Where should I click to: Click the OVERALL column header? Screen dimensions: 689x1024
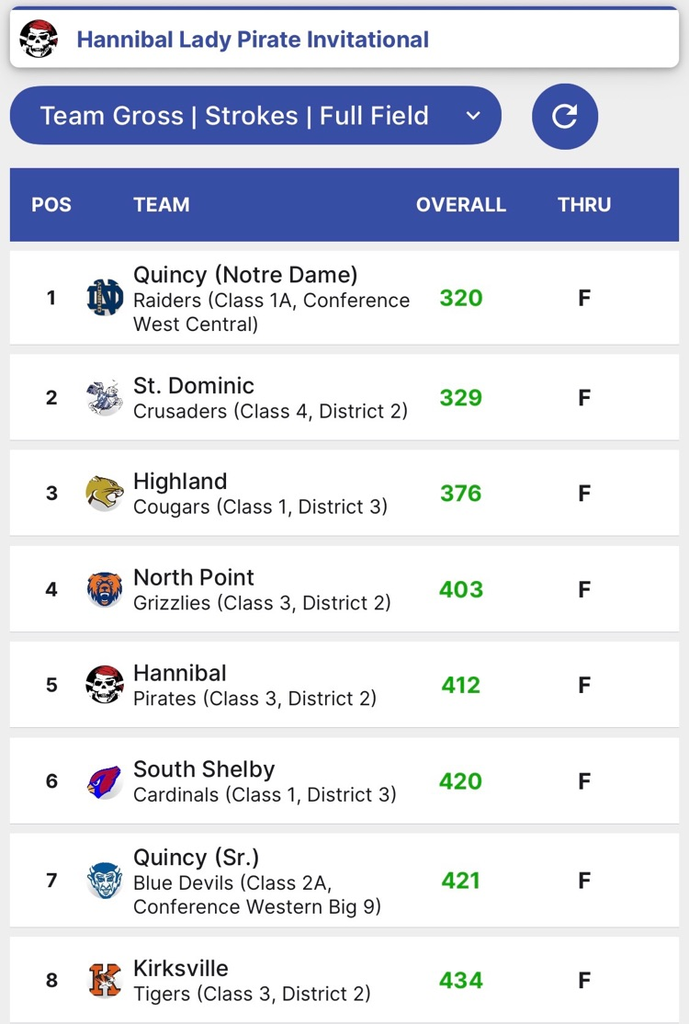click(x=461, y=205)
